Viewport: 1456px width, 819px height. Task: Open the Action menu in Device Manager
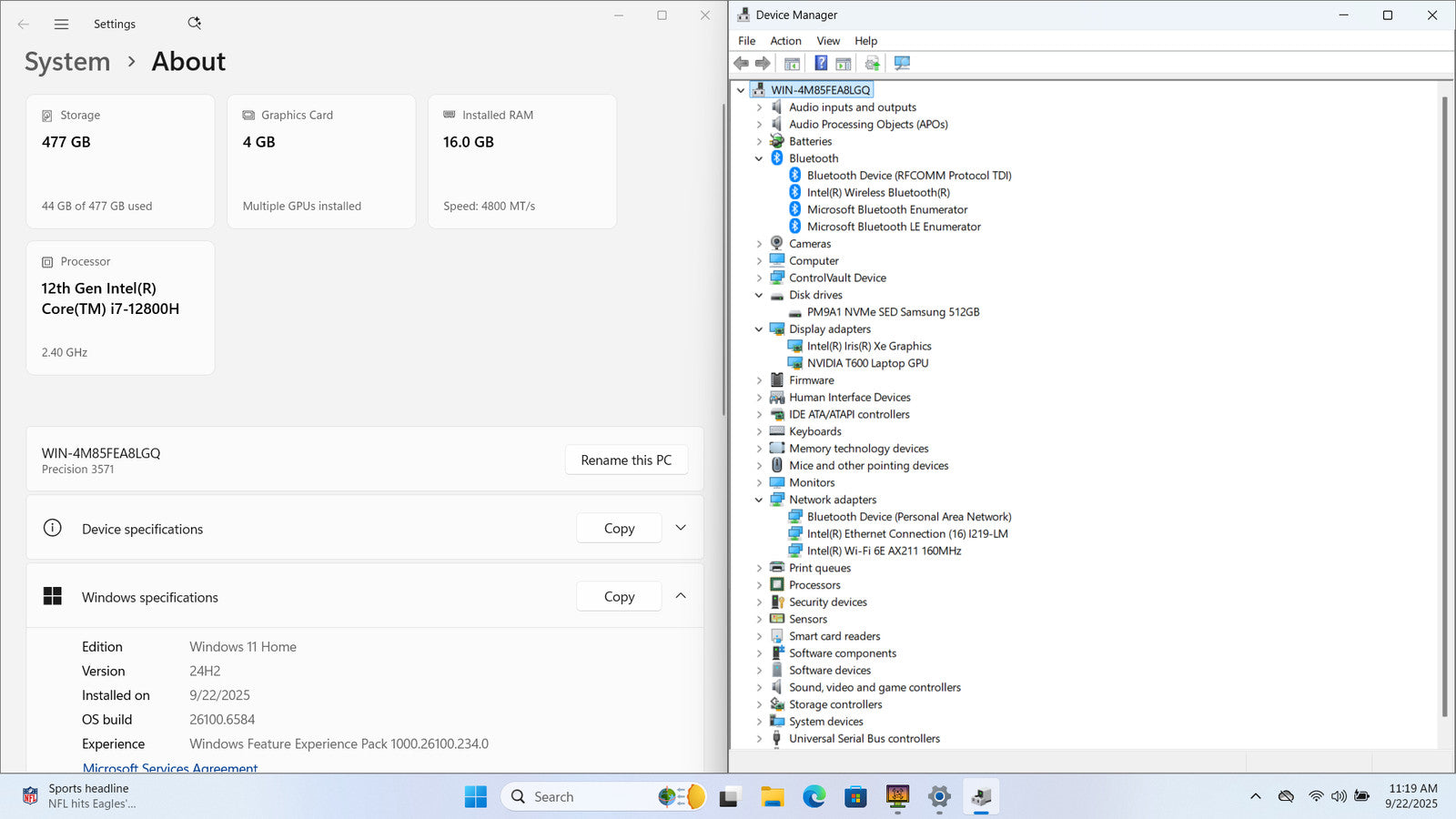click(785, 41)
